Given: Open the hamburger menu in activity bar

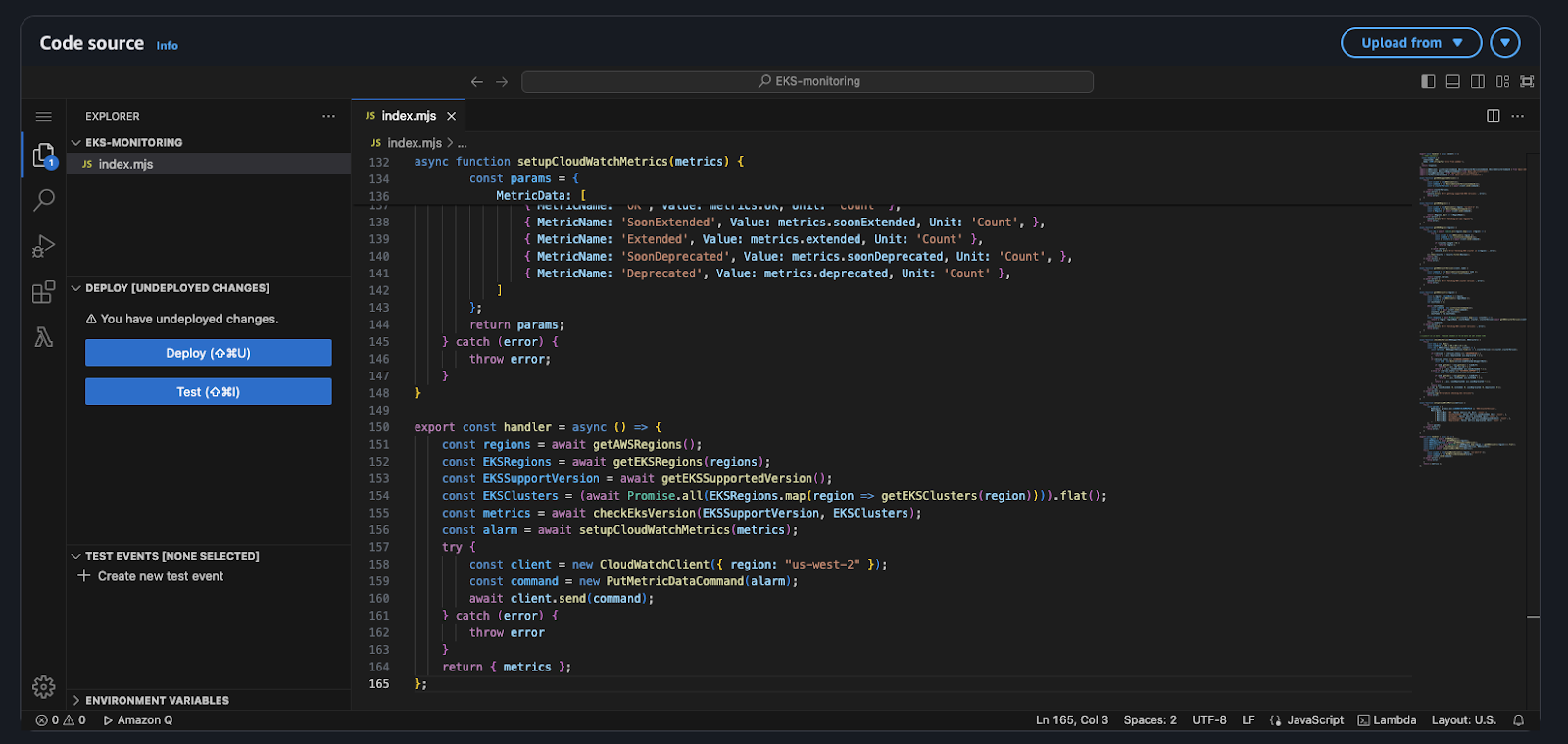Looking at the screenshot, I should [x=43, y=116].
